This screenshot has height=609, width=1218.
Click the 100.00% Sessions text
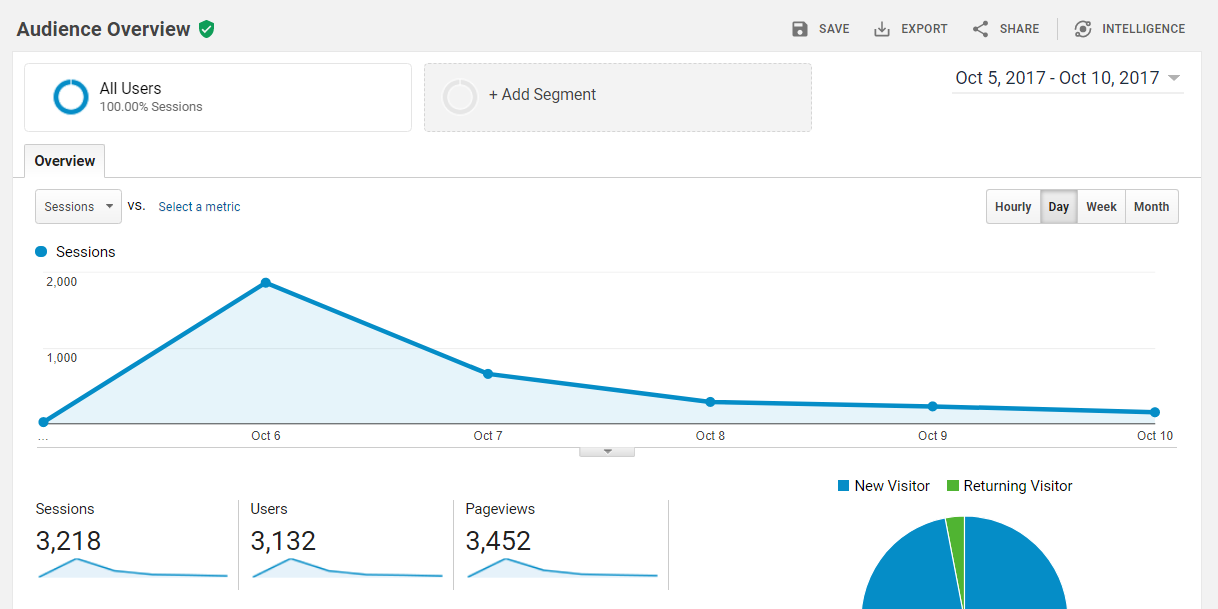(151, 107)
